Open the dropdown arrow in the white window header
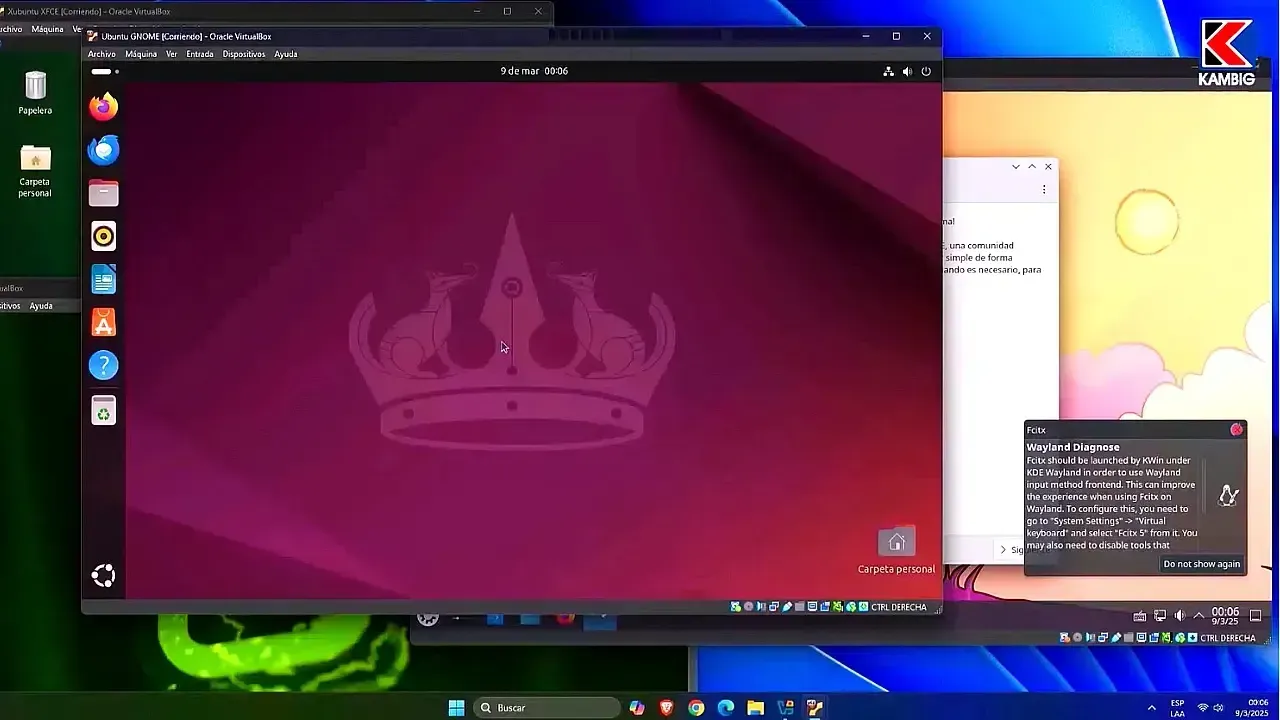Viewport: 1280px width, 720px height. tap(1016, 166)
